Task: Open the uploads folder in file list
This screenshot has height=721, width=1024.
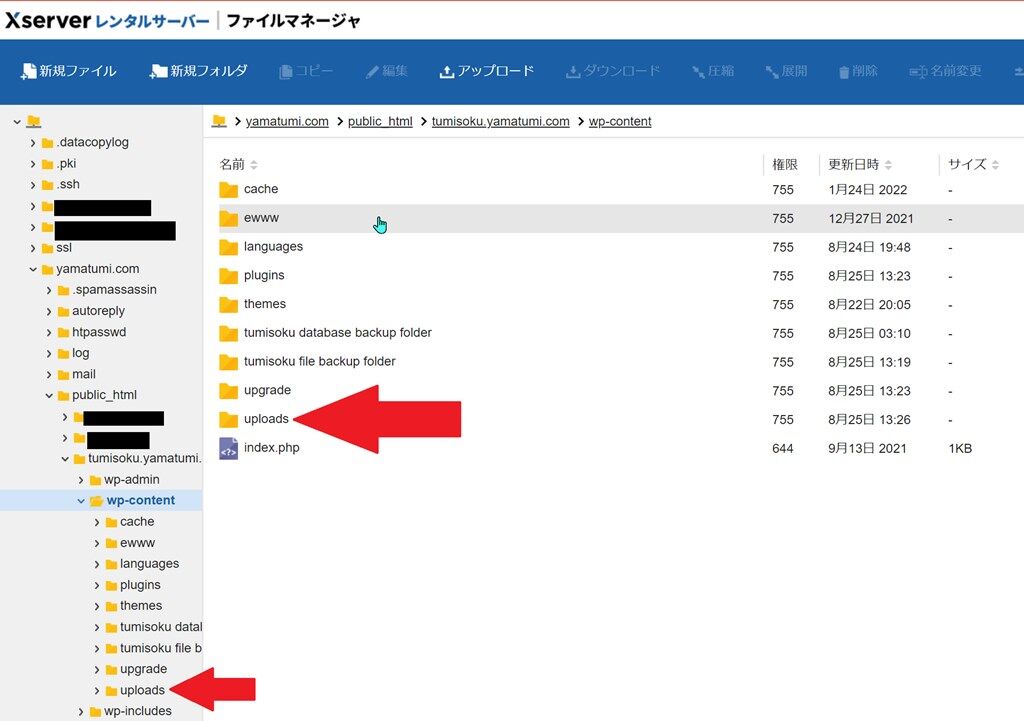Action: click(x=266, y=419)
